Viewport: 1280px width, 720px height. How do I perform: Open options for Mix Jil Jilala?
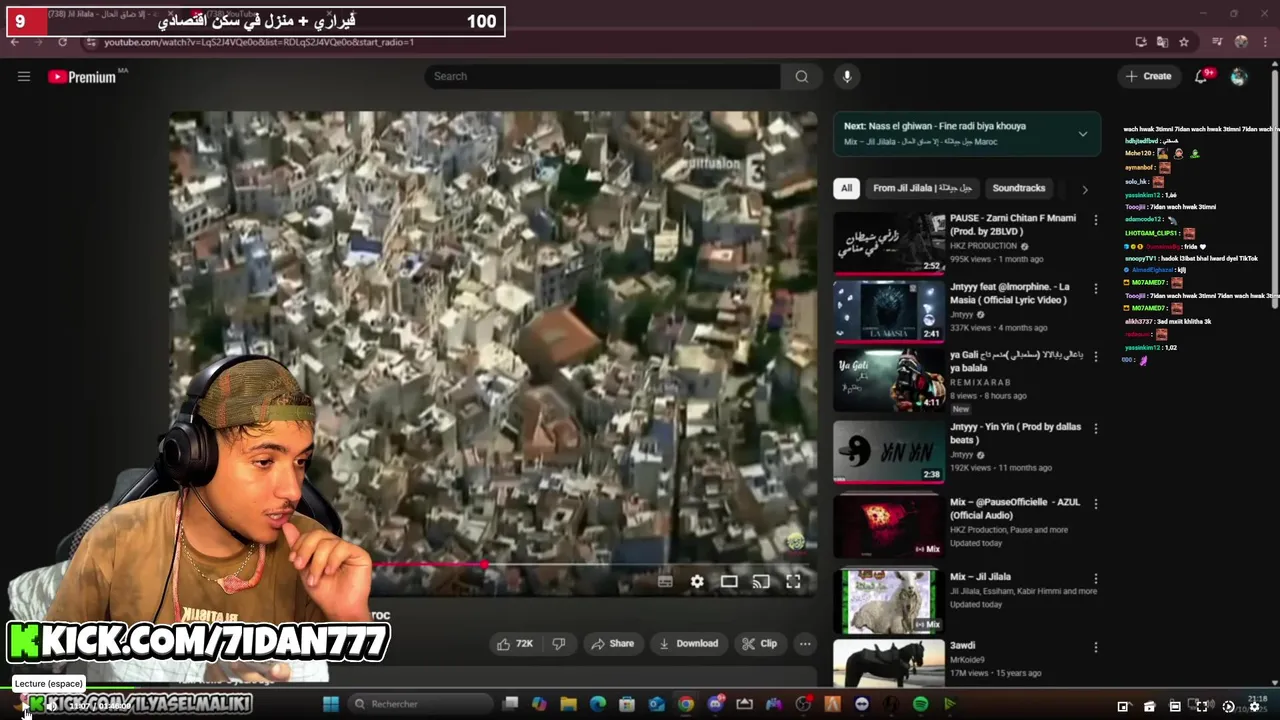coord(1096,578)
